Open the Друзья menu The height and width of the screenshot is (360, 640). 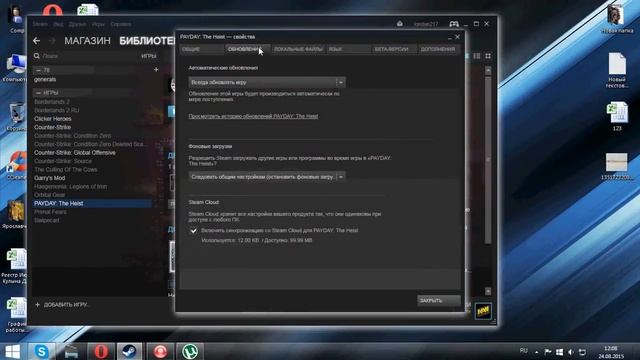point(77,24)
